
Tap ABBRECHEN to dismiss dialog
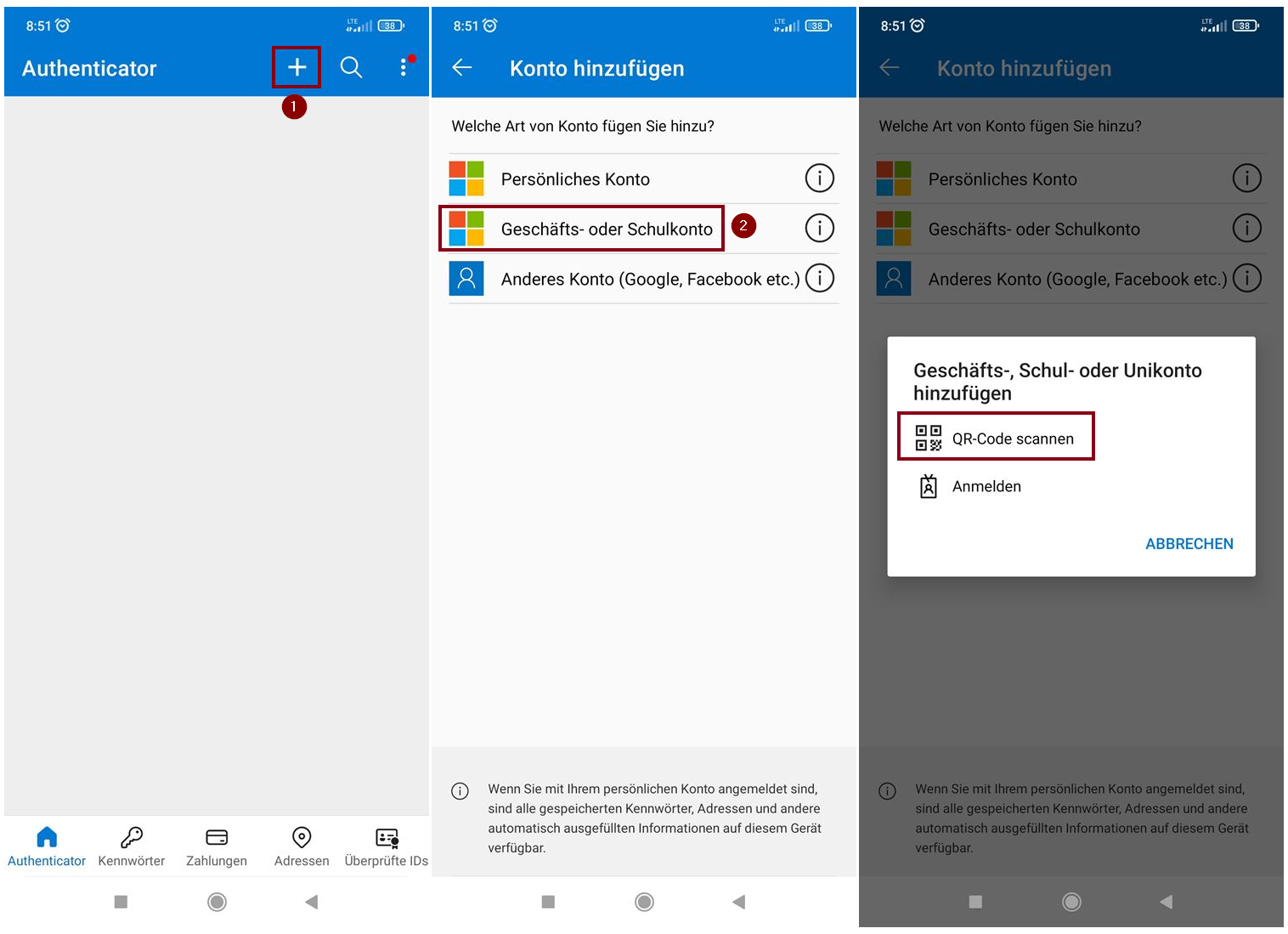(1189, 544)
